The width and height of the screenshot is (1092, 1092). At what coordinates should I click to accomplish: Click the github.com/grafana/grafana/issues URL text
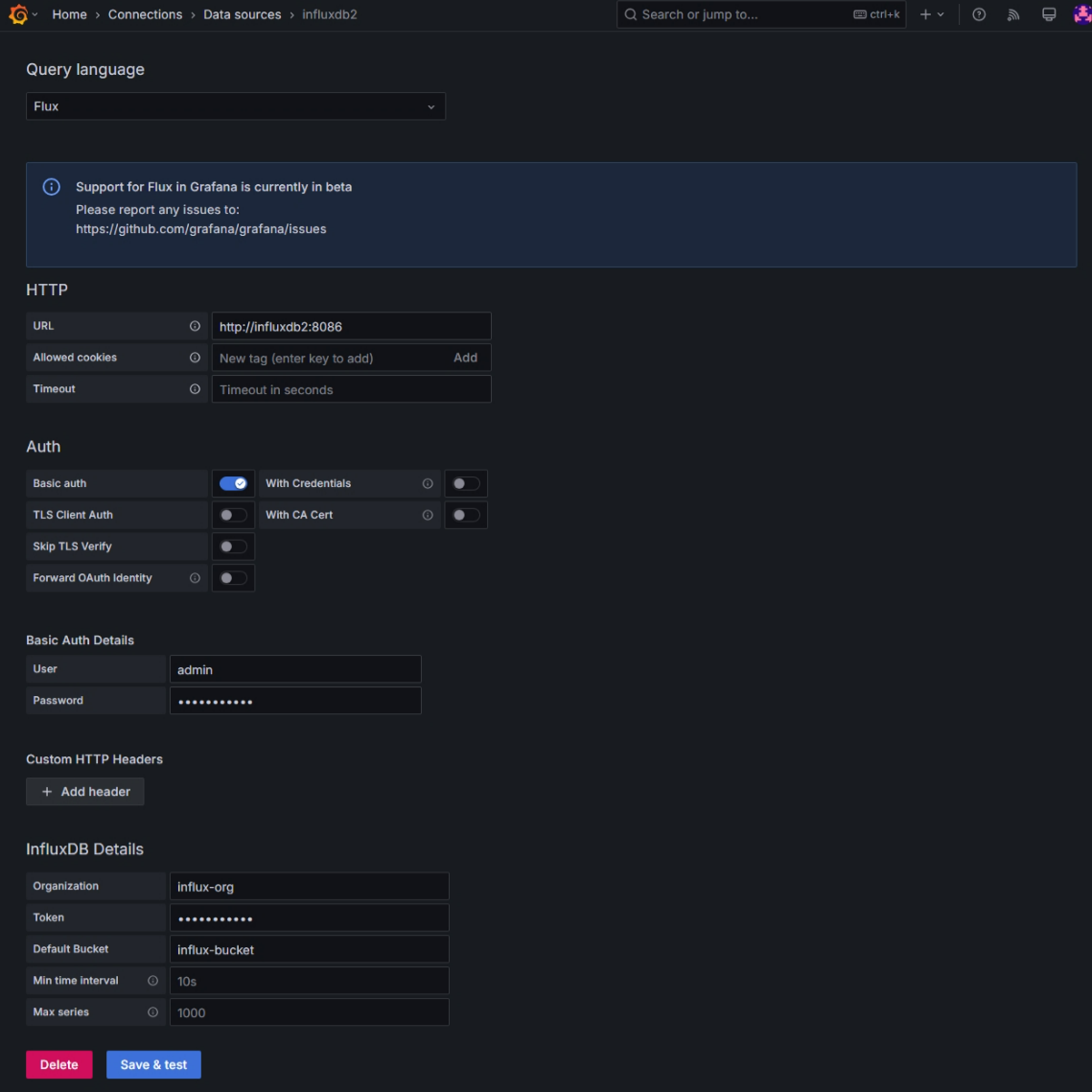200,229
